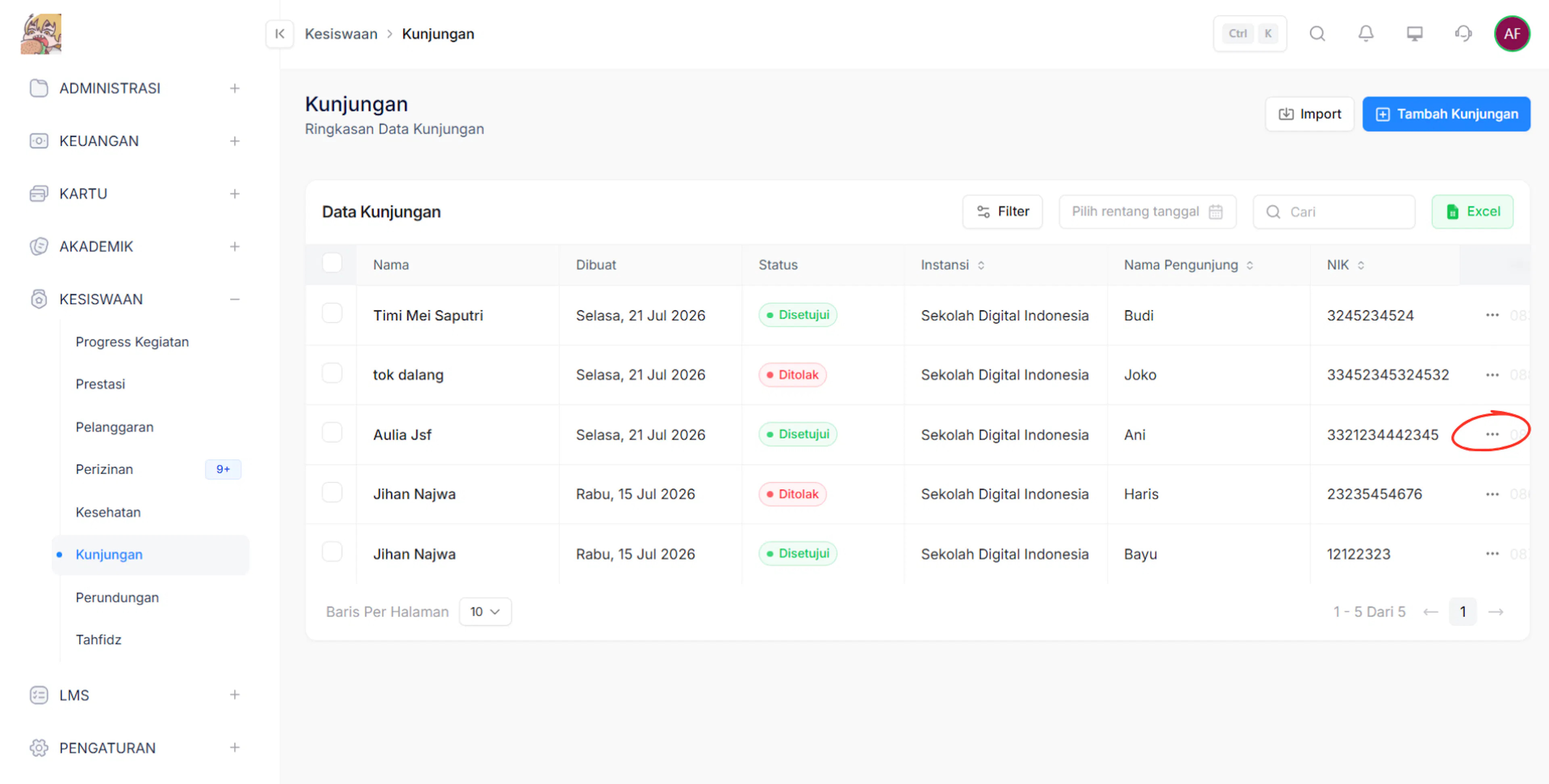Click the Ditolak status badge for tok dalang
This screenshot has height=784, width=1549.
792,375
